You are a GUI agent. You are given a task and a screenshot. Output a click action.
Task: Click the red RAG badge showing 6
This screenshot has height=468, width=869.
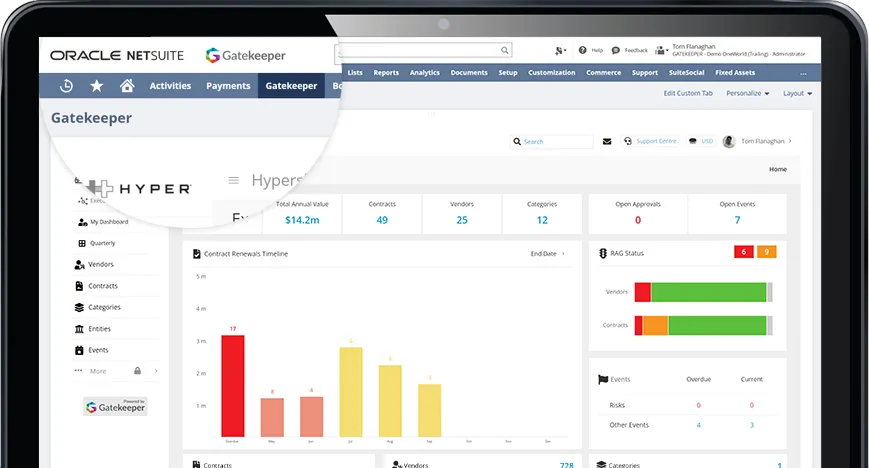(x=744, y=252)
